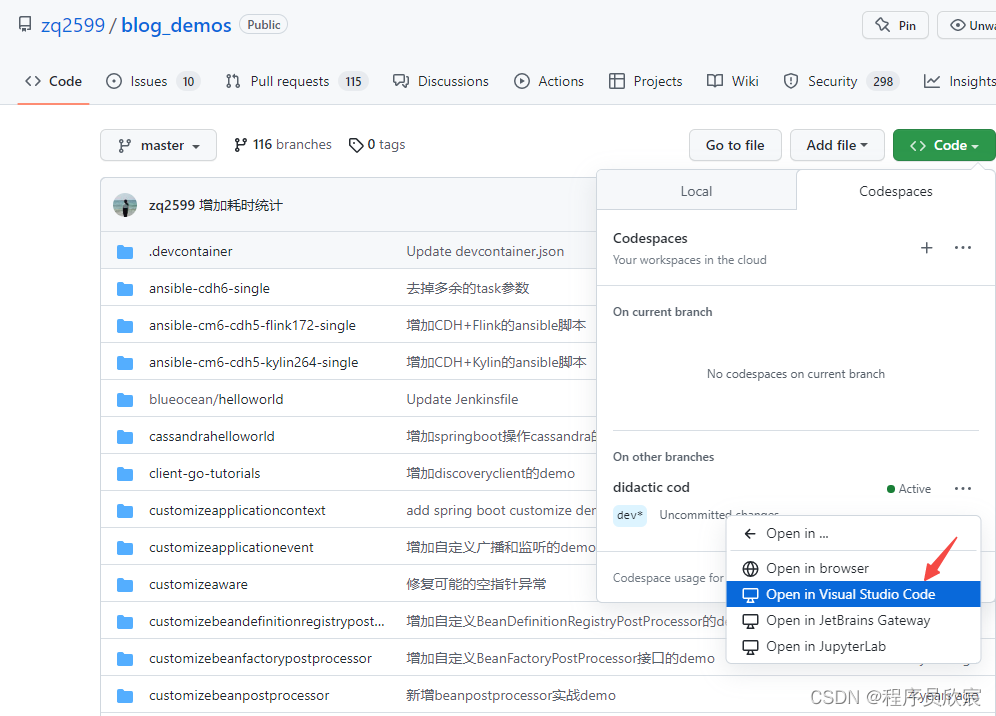View the 0 tags link
This screenshot has height=716, width=996.
(377, 145)
